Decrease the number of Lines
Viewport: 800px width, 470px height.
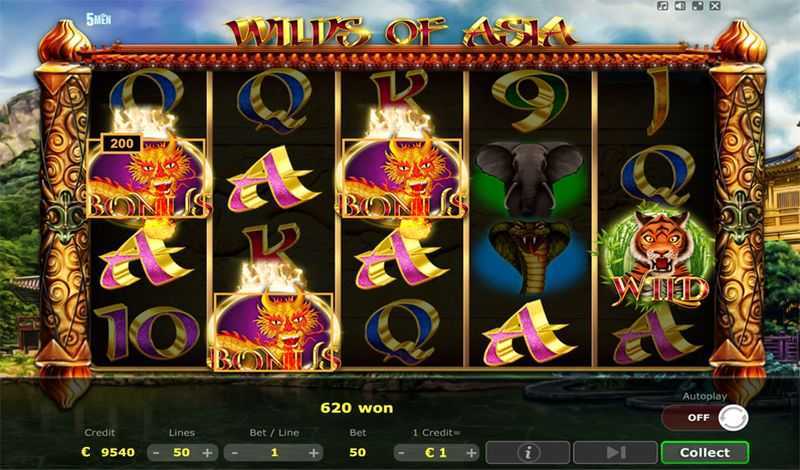[156, 453]
